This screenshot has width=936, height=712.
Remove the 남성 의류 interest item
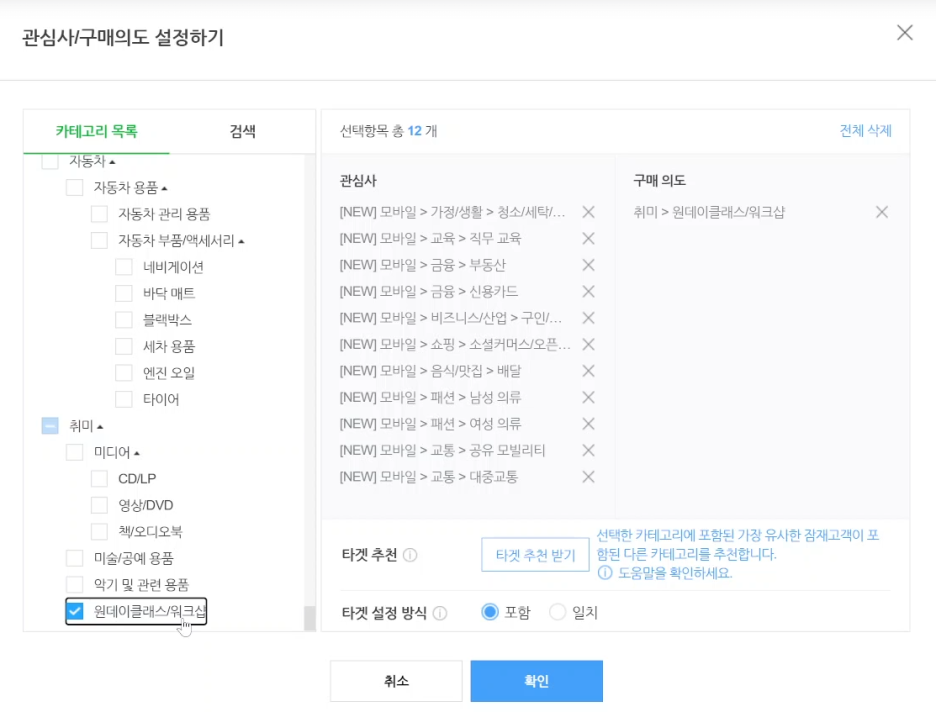(x=588, y=397)
